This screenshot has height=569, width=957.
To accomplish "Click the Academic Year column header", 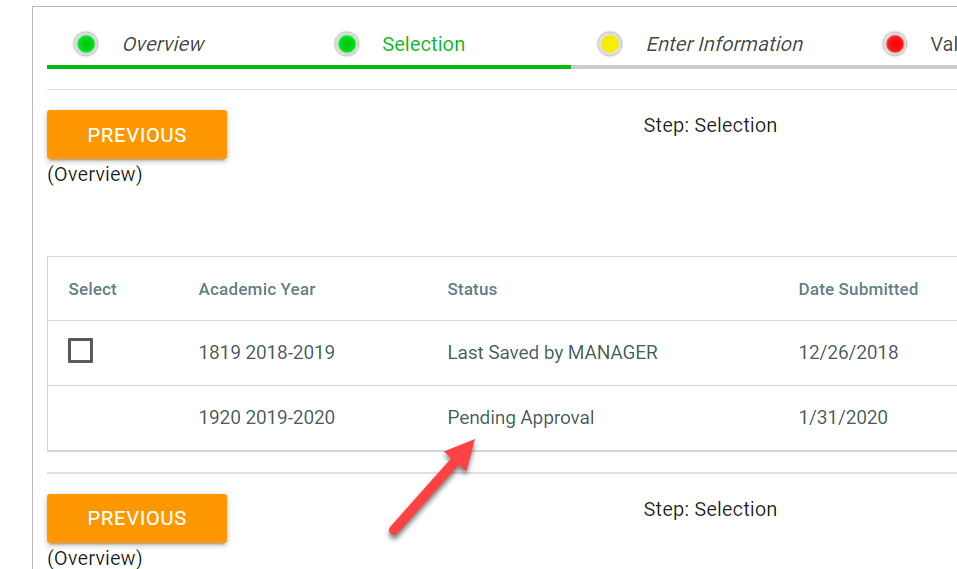I will 257,289.
